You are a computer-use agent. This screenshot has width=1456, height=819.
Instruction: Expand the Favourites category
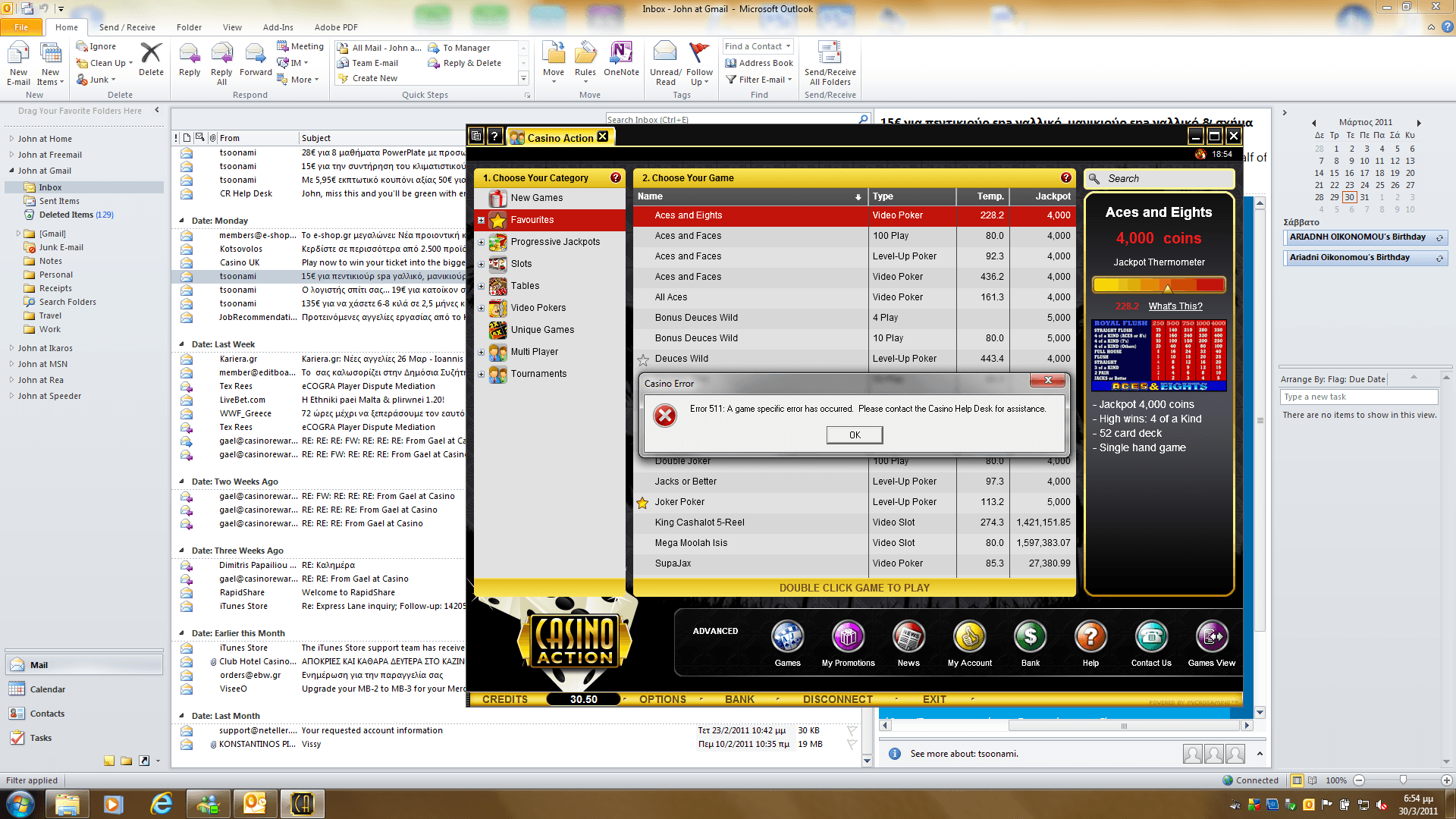pyautogui.click(x=481, y=221)
